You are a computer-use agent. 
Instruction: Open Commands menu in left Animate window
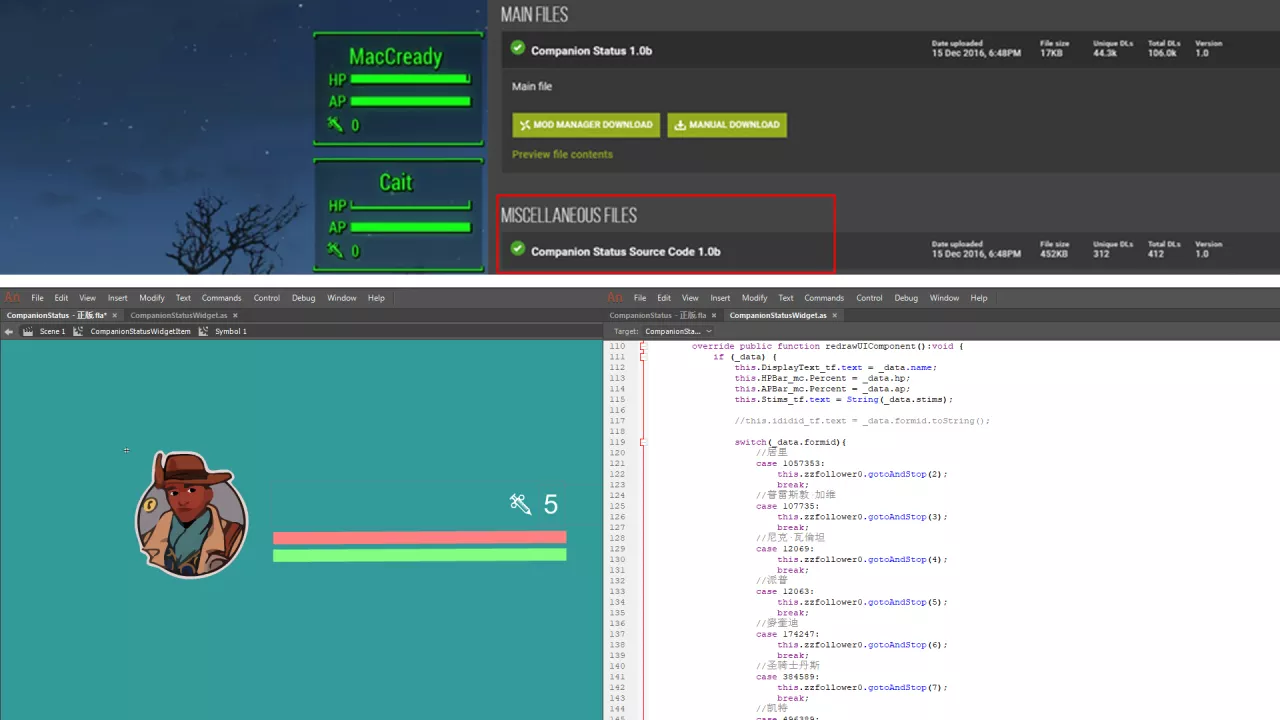(221, 298)
